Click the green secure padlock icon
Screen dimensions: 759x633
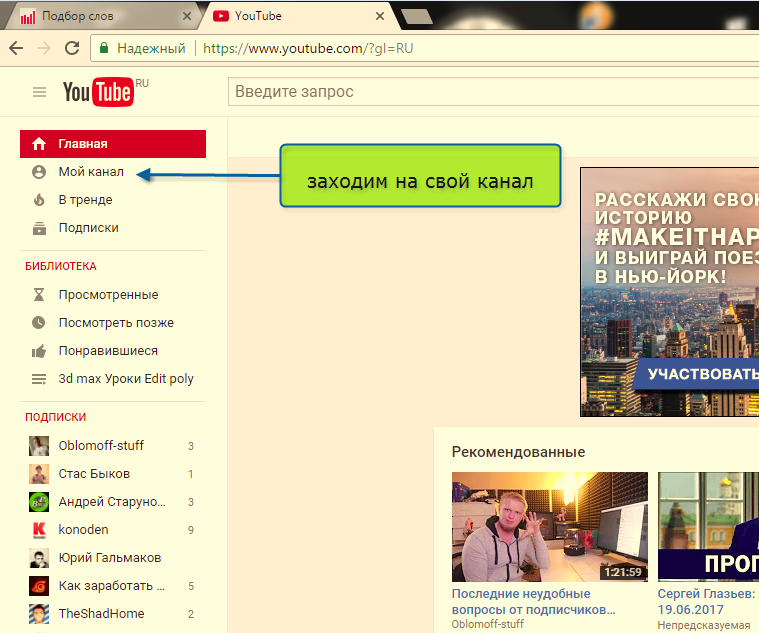[x=104, y=48]
